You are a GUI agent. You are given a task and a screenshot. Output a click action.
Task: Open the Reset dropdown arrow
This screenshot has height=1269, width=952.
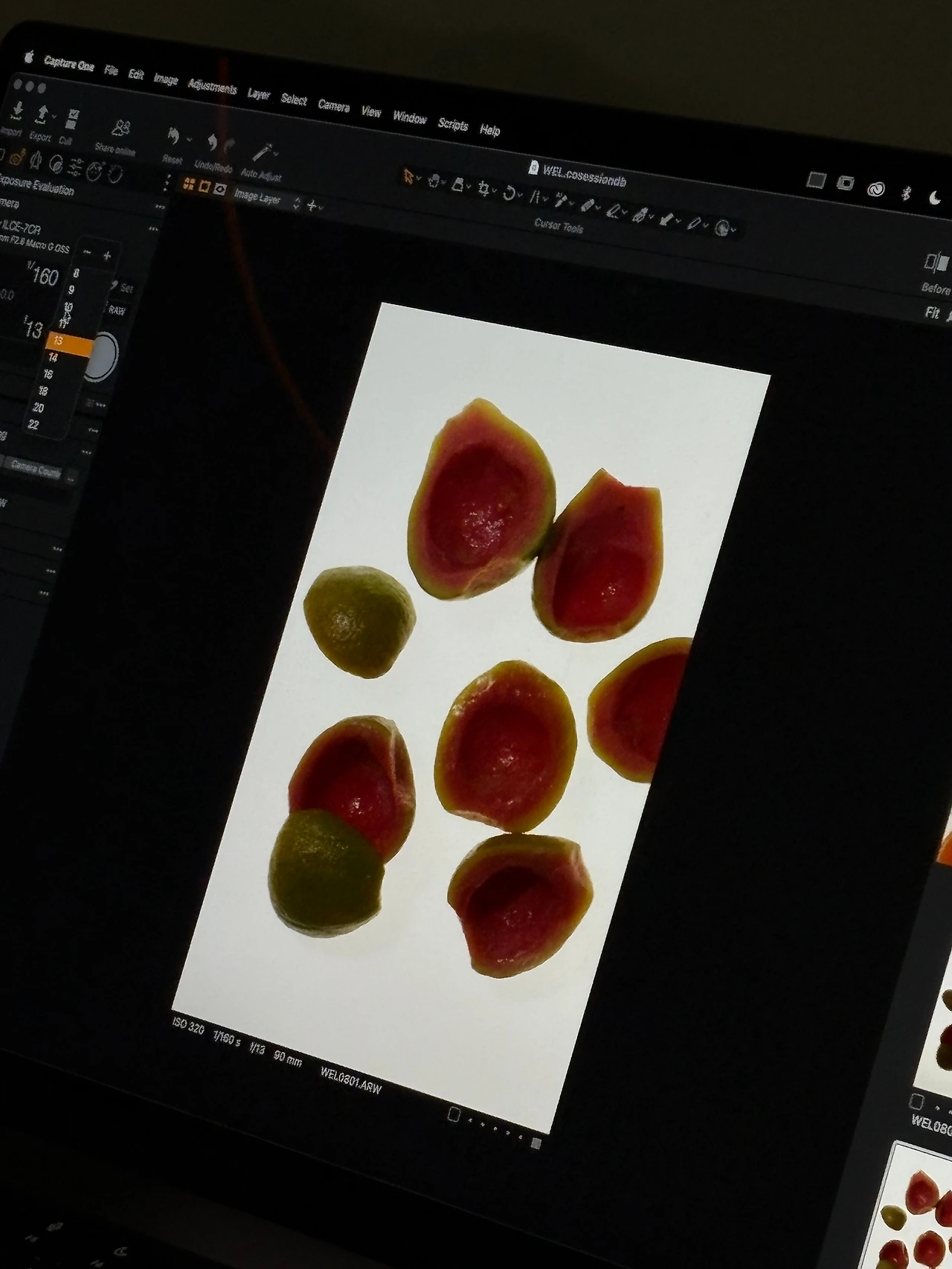(x=189, y=140)
